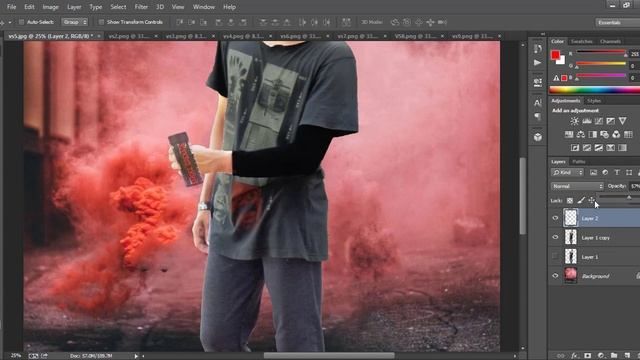The width and height of the screenshot is (640, 360).
Task: Show Layer 1 by clicking visibility box
Action: (555, 256)
